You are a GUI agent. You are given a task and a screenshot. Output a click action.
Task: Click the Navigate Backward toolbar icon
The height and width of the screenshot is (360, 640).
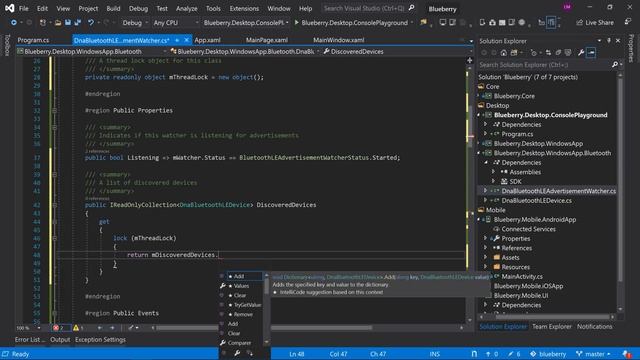(13, 22)
